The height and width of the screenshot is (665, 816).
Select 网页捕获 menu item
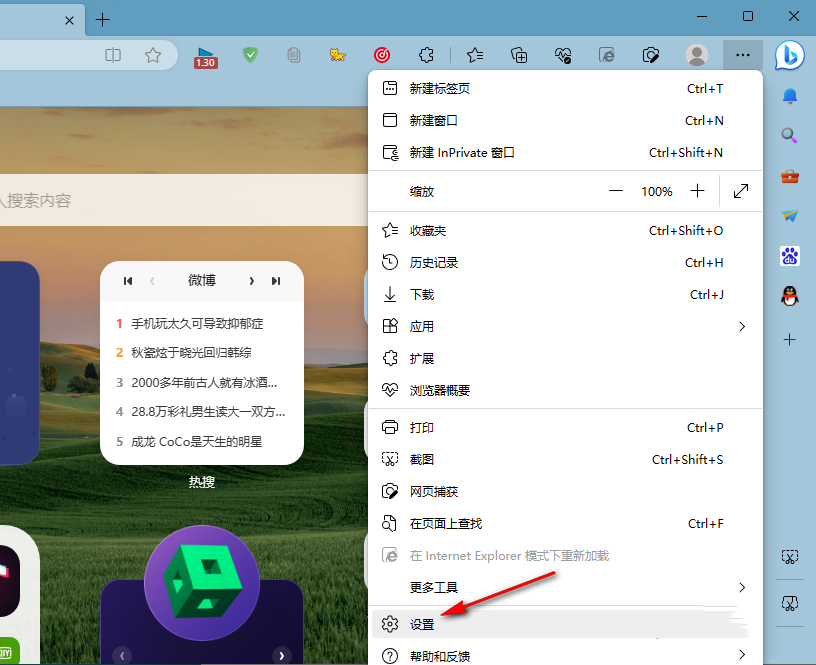coord(565,492)
